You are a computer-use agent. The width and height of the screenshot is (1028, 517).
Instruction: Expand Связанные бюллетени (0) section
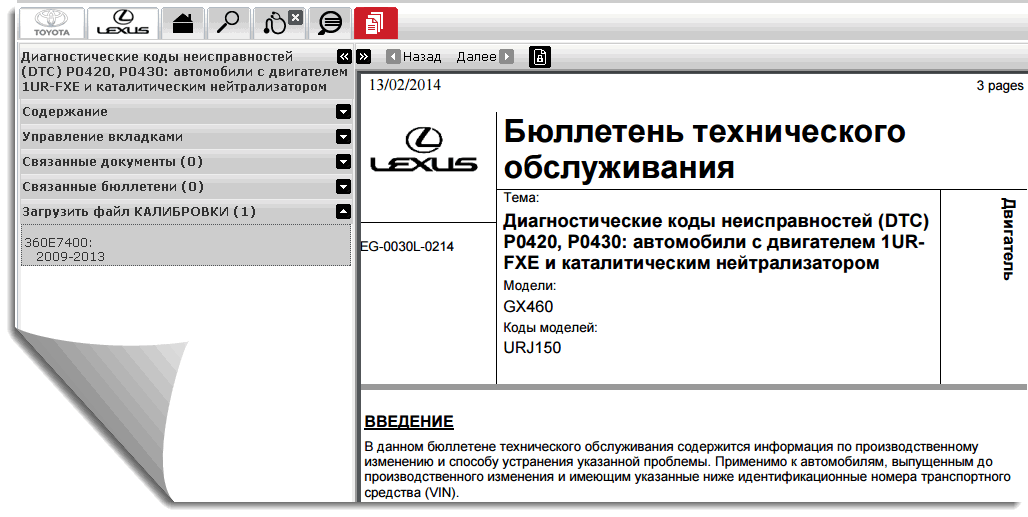(343, 187)
